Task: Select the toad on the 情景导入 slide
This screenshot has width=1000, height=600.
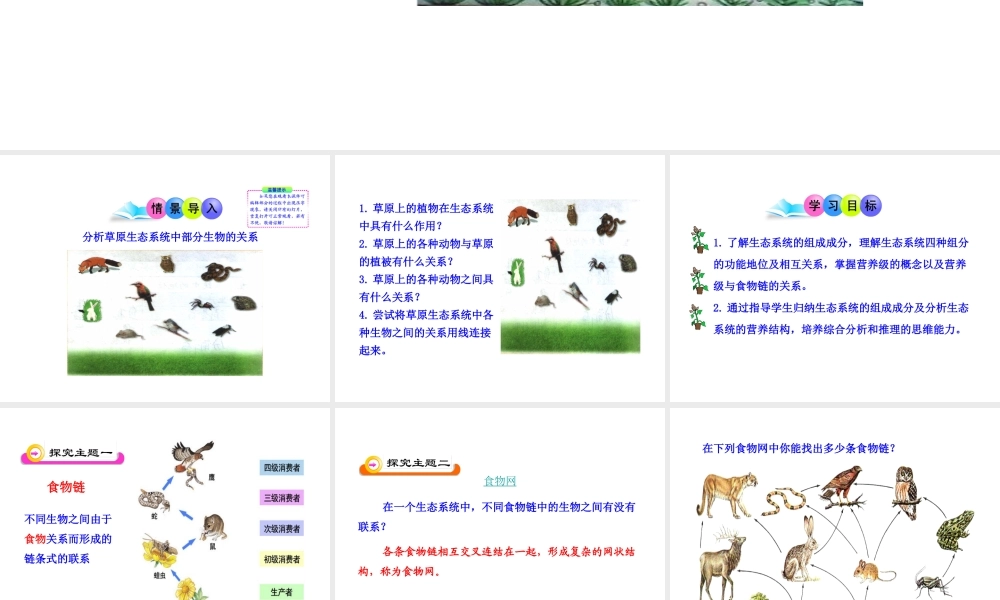Action: click(x=244, y=303)
